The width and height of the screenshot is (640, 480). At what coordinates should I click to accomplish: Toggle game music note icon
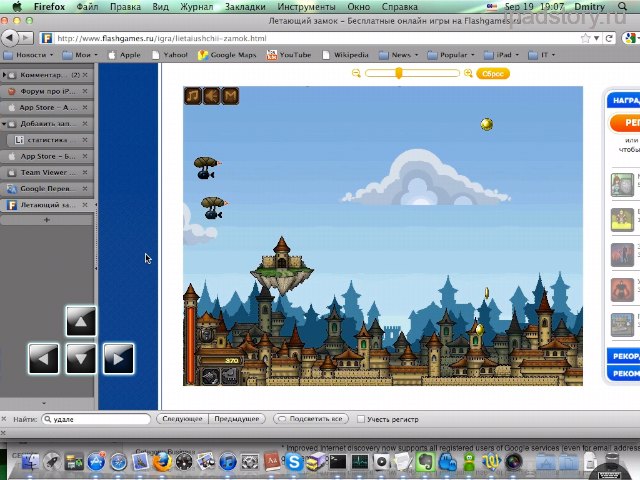click(x=193, y=96)
